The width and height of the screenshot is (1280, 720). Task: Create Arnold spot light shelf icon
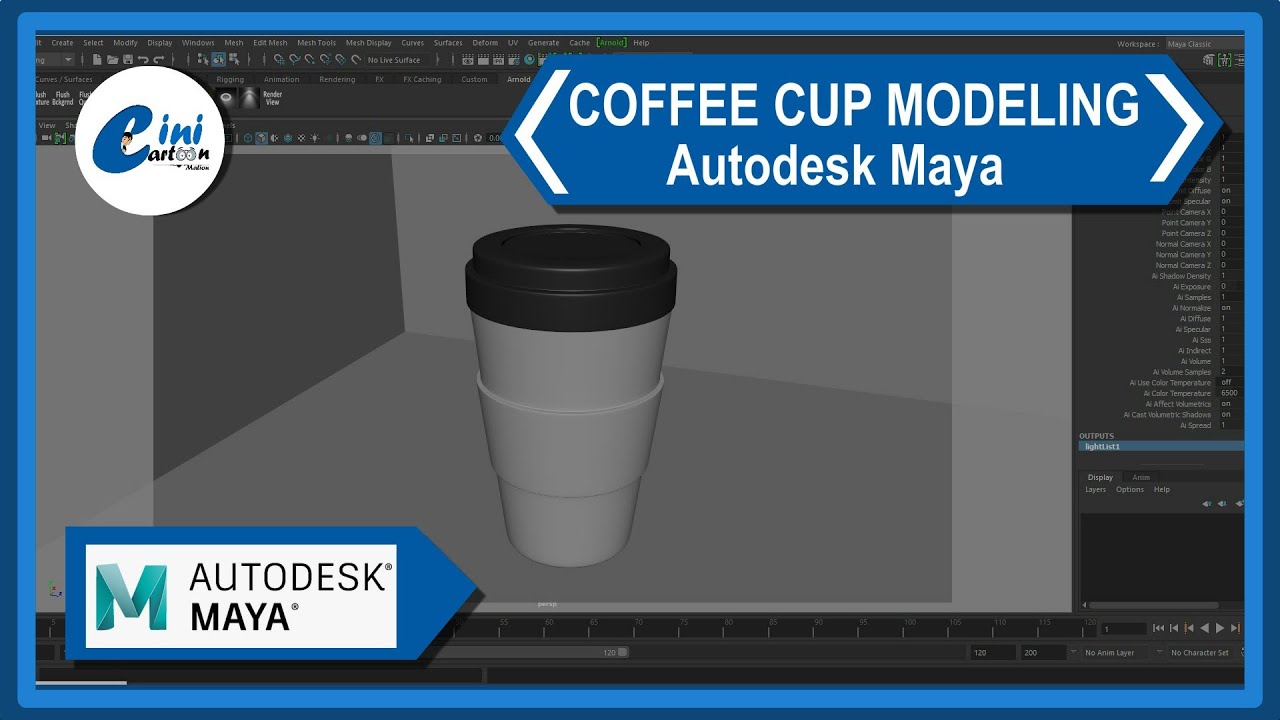(x=249, y=98)
